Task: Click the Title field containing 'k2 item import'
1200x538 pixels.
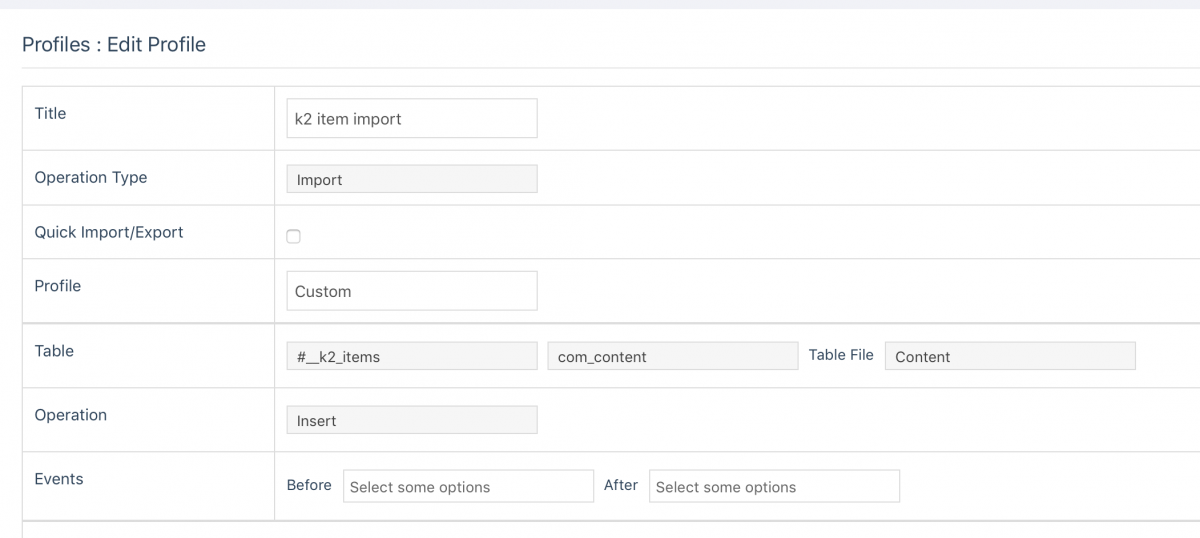Action: click(411, 118)
